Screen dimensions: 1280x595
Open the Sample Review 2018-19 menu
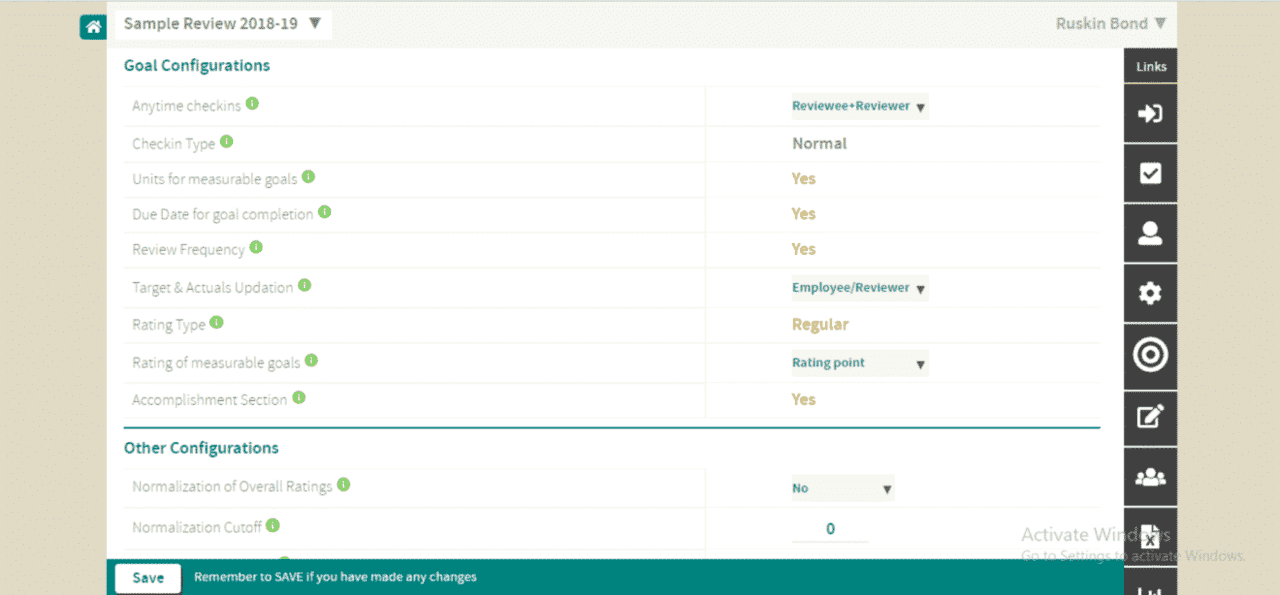pos(222,24)
